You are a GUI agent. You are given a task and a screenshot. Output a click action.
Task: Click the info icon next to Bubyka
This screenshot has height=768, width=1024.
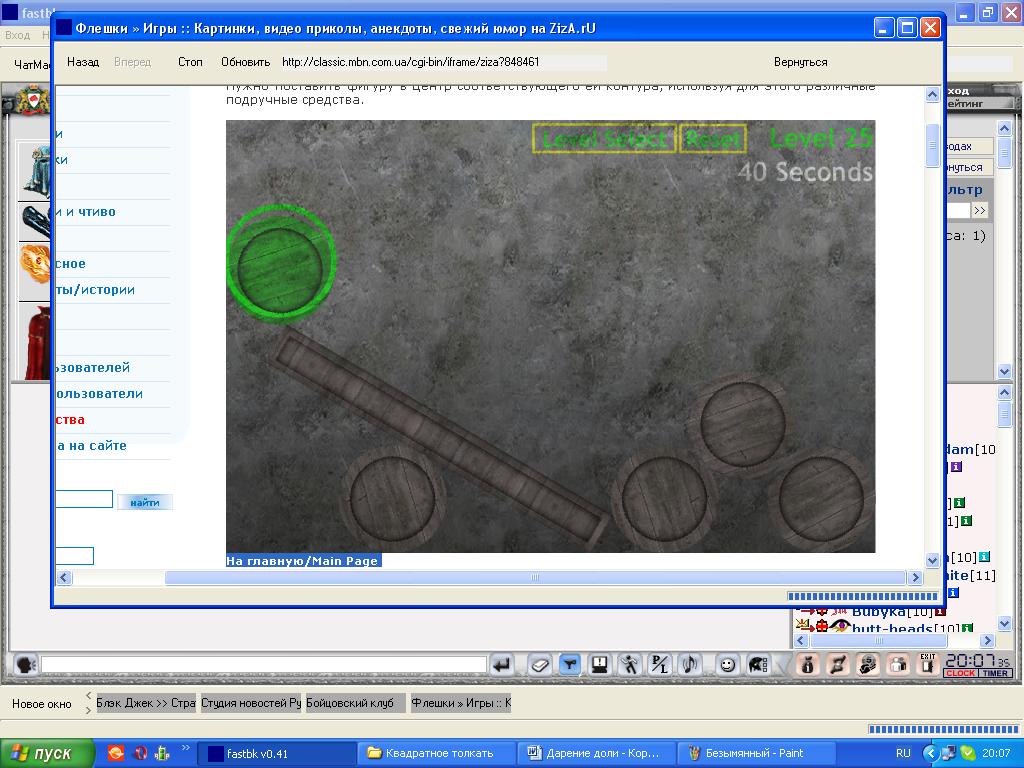tap(940, 612)
